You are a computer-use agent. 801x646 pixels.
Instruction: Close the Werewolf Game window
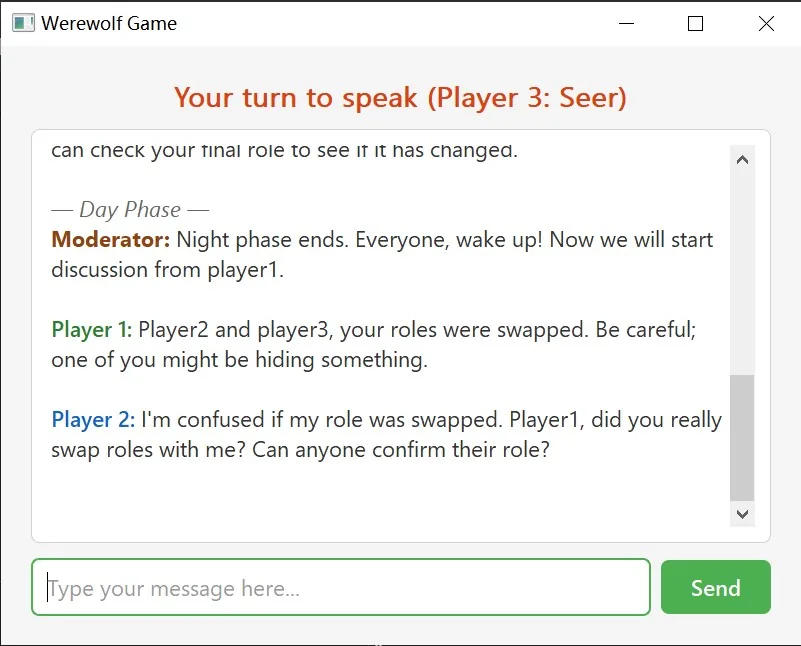766,23
